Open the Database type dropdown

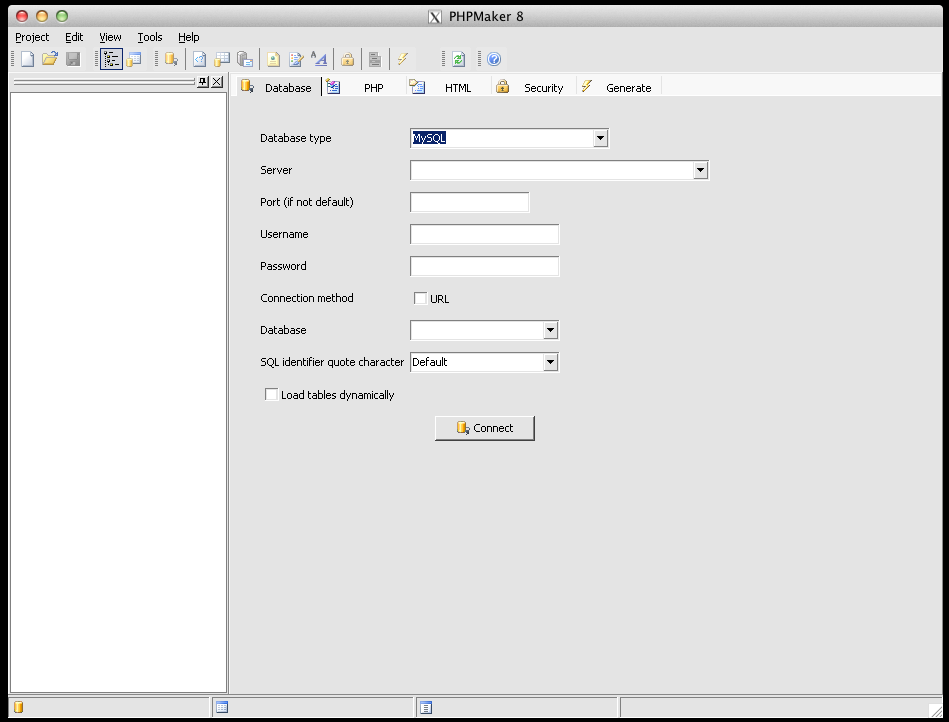click(x=600, y=138)
